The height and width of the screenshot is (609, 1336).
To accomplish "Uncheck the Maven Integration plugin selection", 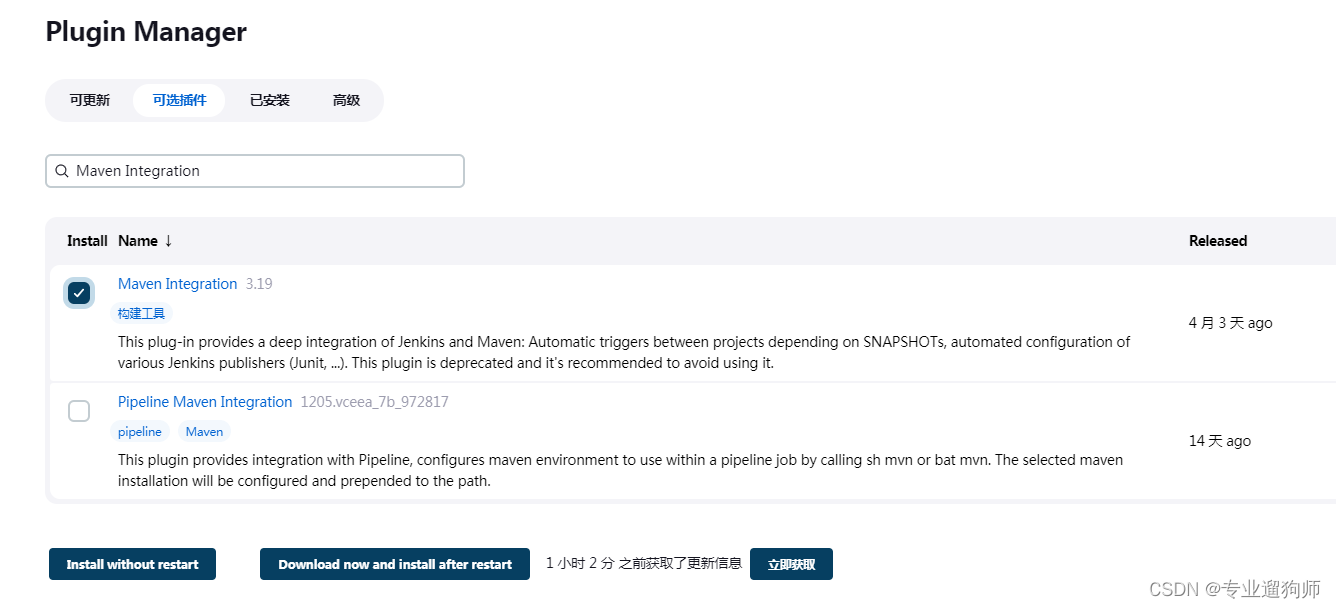I will (79, 292).
